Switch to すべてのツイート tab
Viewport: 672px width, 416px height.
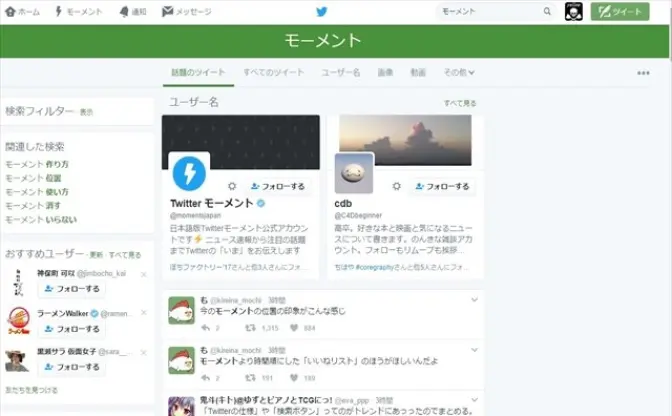click(x=274, y=72)
